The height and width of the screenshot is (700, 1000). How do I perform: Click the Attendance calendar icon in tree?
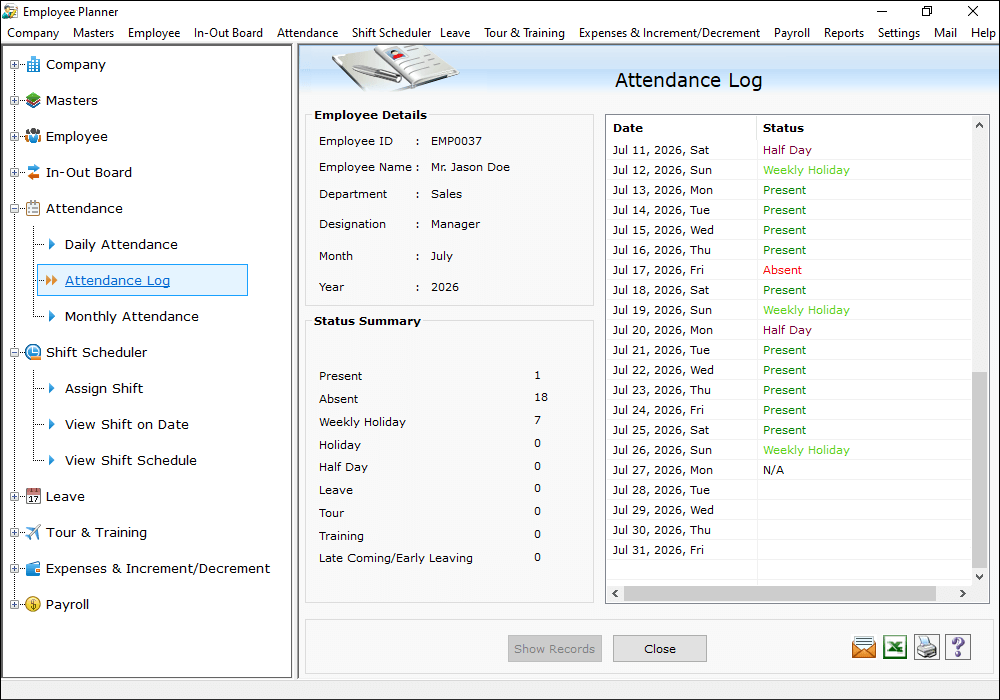33,208
